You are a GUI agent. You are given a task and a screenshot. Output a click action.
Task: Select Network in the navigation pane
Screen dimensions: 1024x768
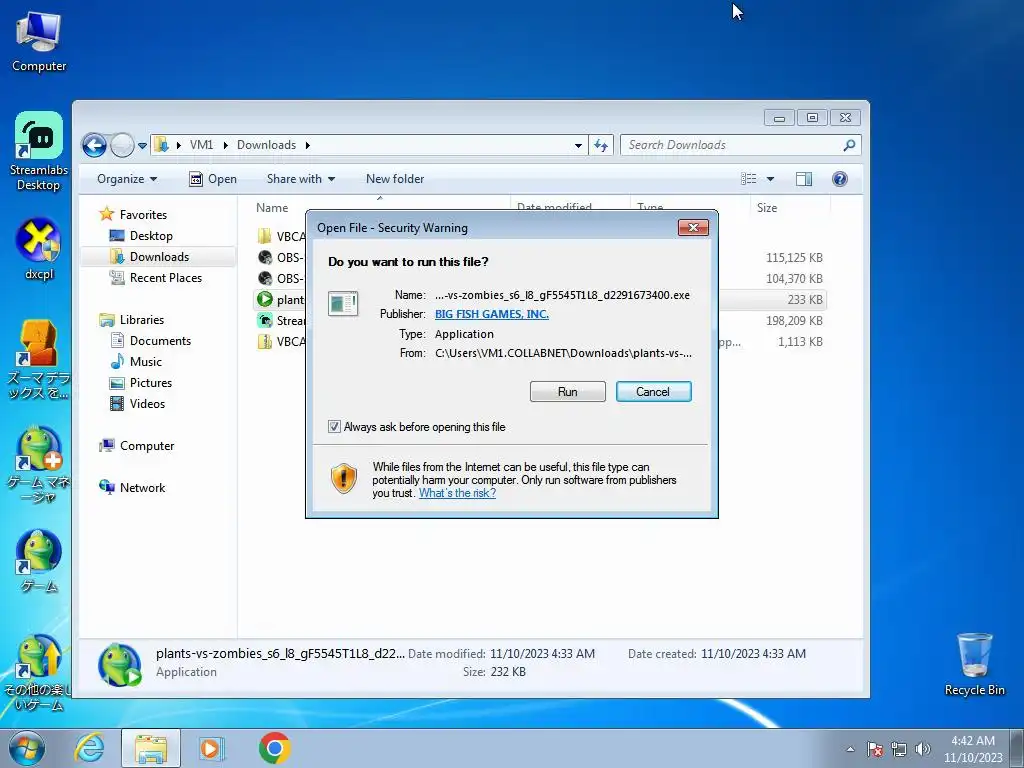click(x=142, y=488)
